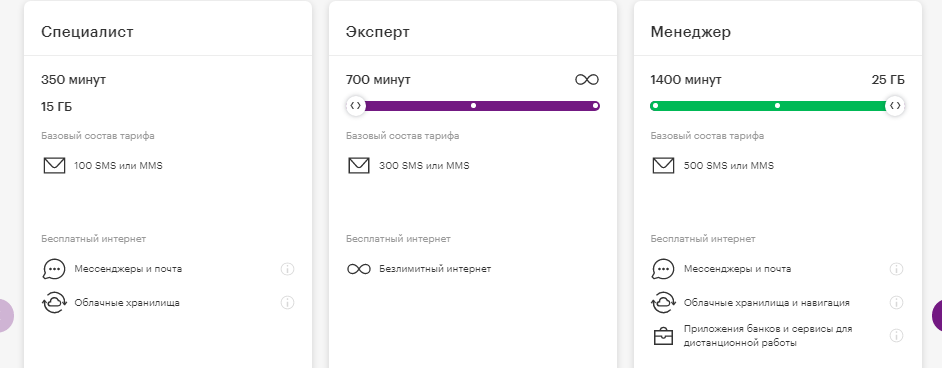Image resolution: width=942 pixels, height=368 pixels.
Task: Click the envelope icon for 500 SMS или MMS
Action: [663, 166]
